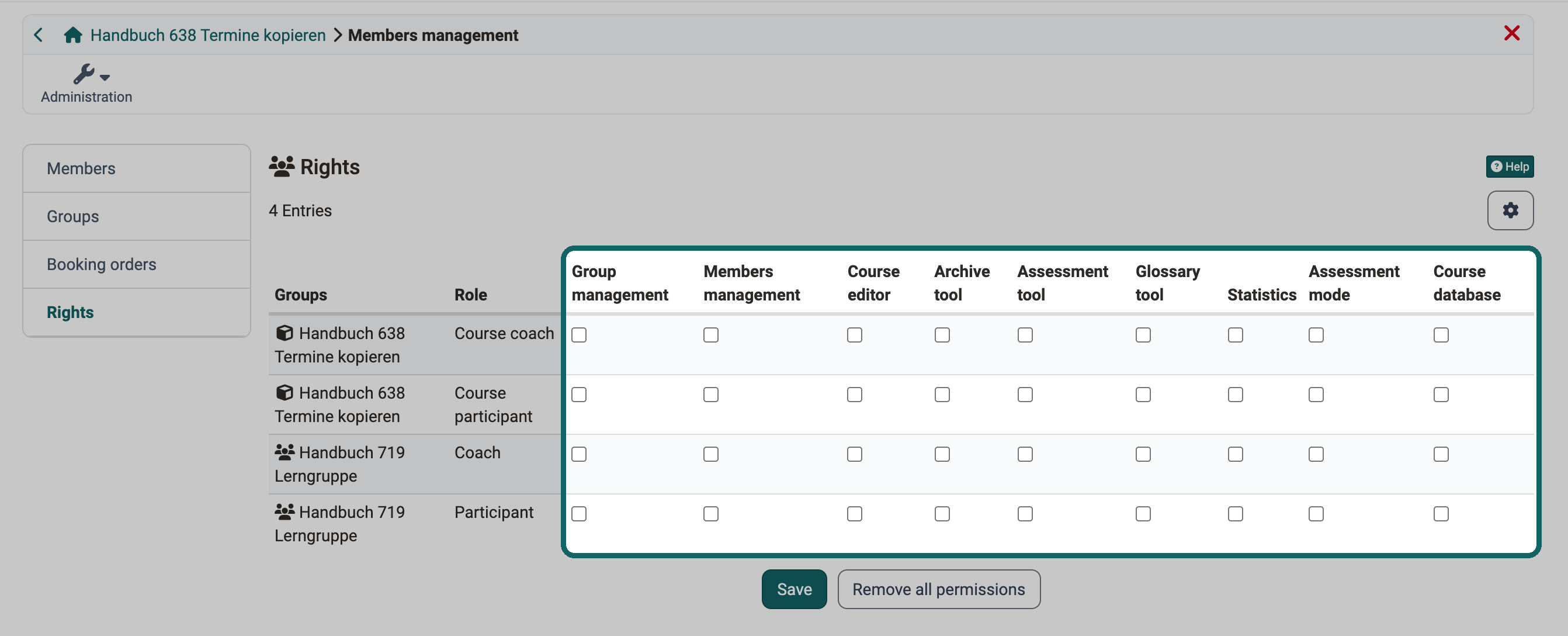
Task: Click the Archive tool column header
Action: pos(962,284)
